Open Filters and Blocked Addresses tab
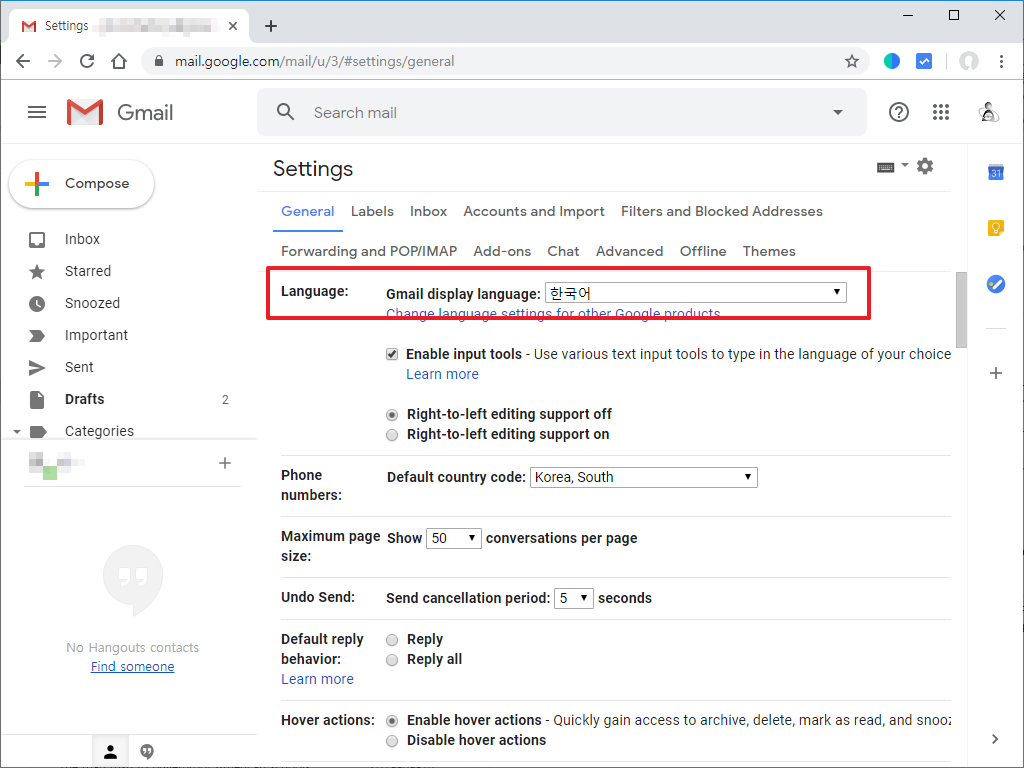The width and height of the screenshot is (1024, 768). [722, 212]
